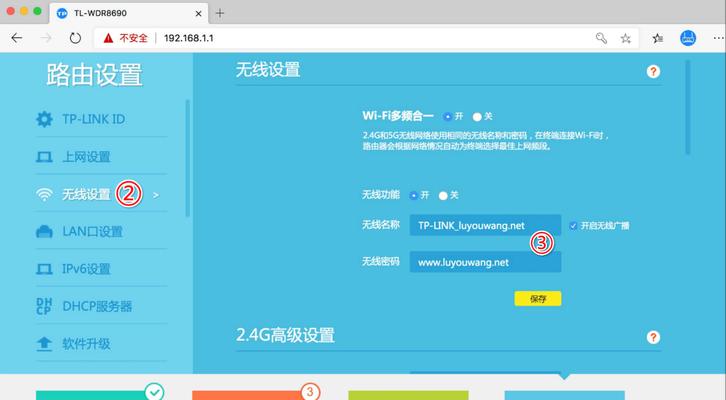Set 无线功能 to off (关)
Screen dimensions: 726x400
coord(443,195)
